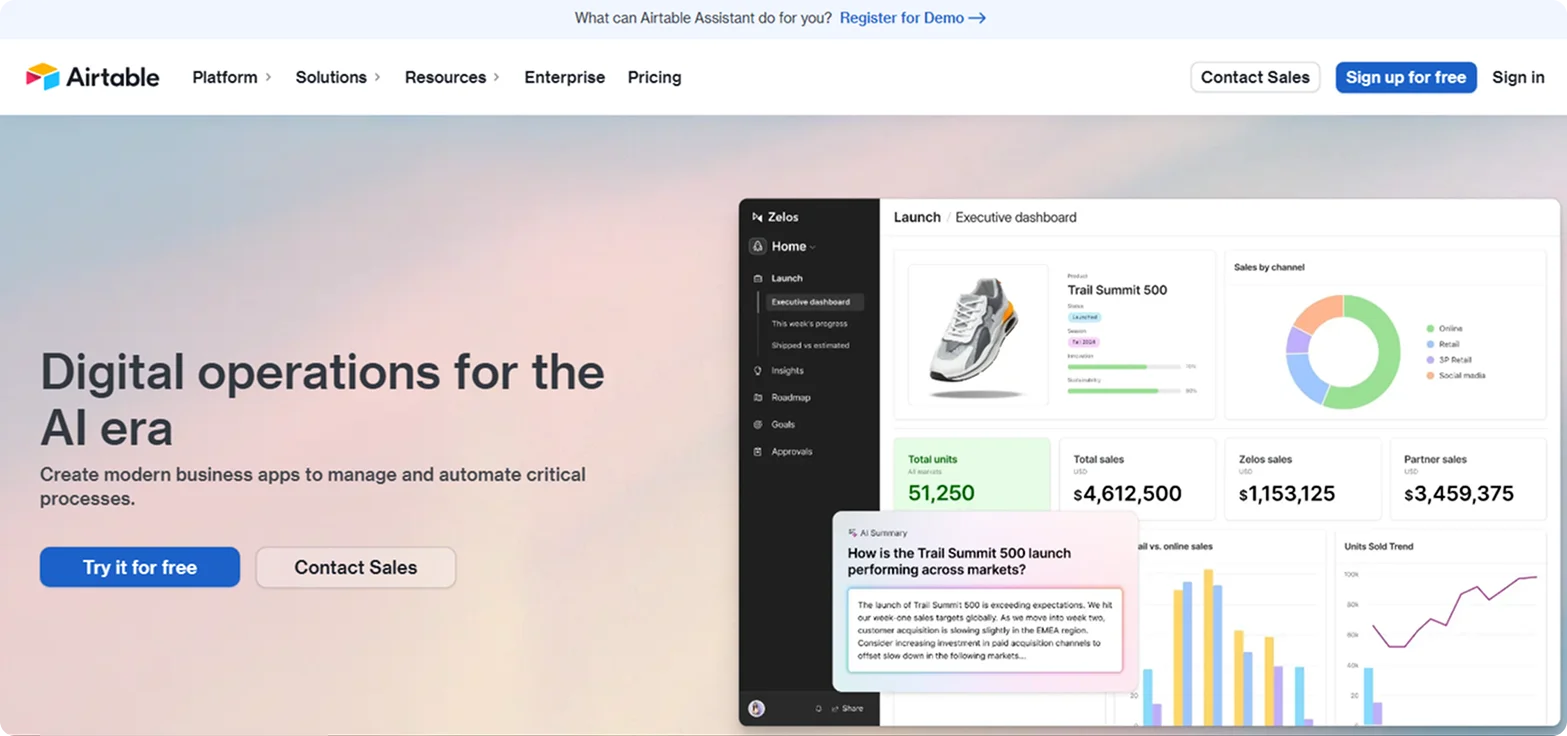Click the Contact Sales button in header
1567x736 pixels.
(x=1255, y=77)
